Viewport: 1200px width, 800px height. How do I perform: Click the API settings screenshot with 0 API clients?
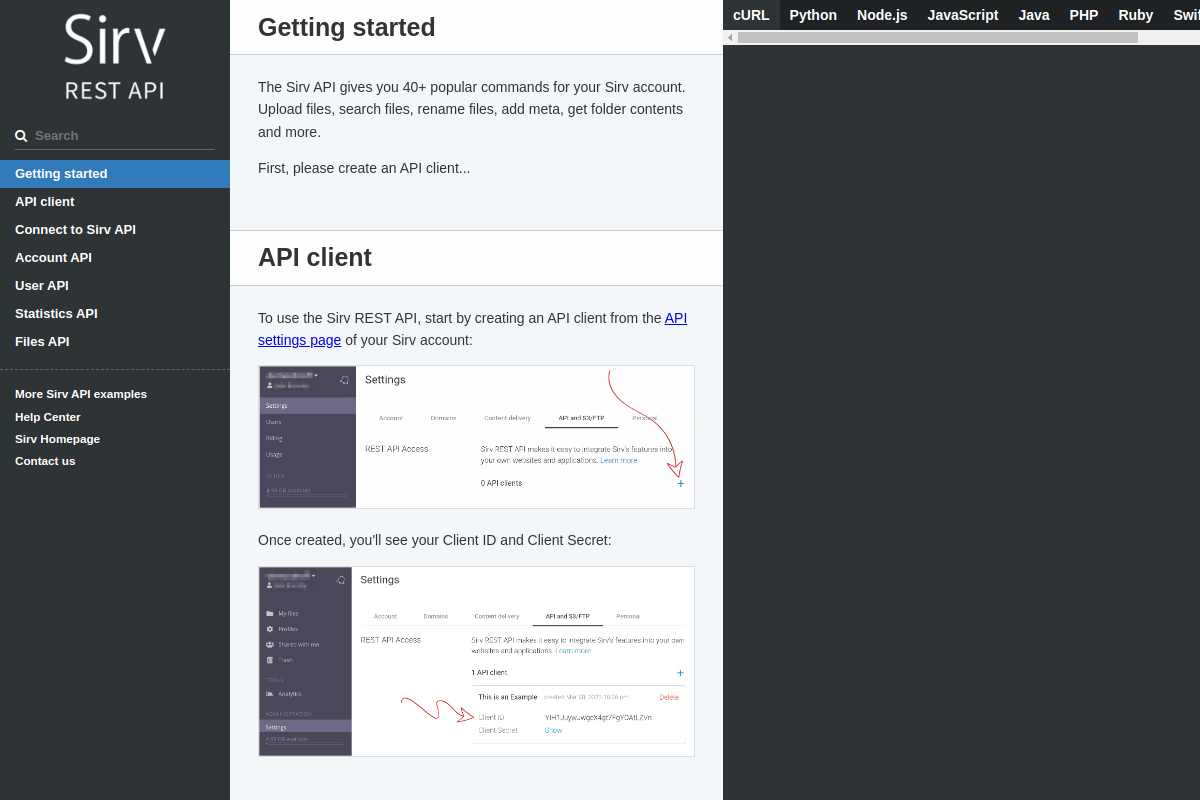(476, 437)
